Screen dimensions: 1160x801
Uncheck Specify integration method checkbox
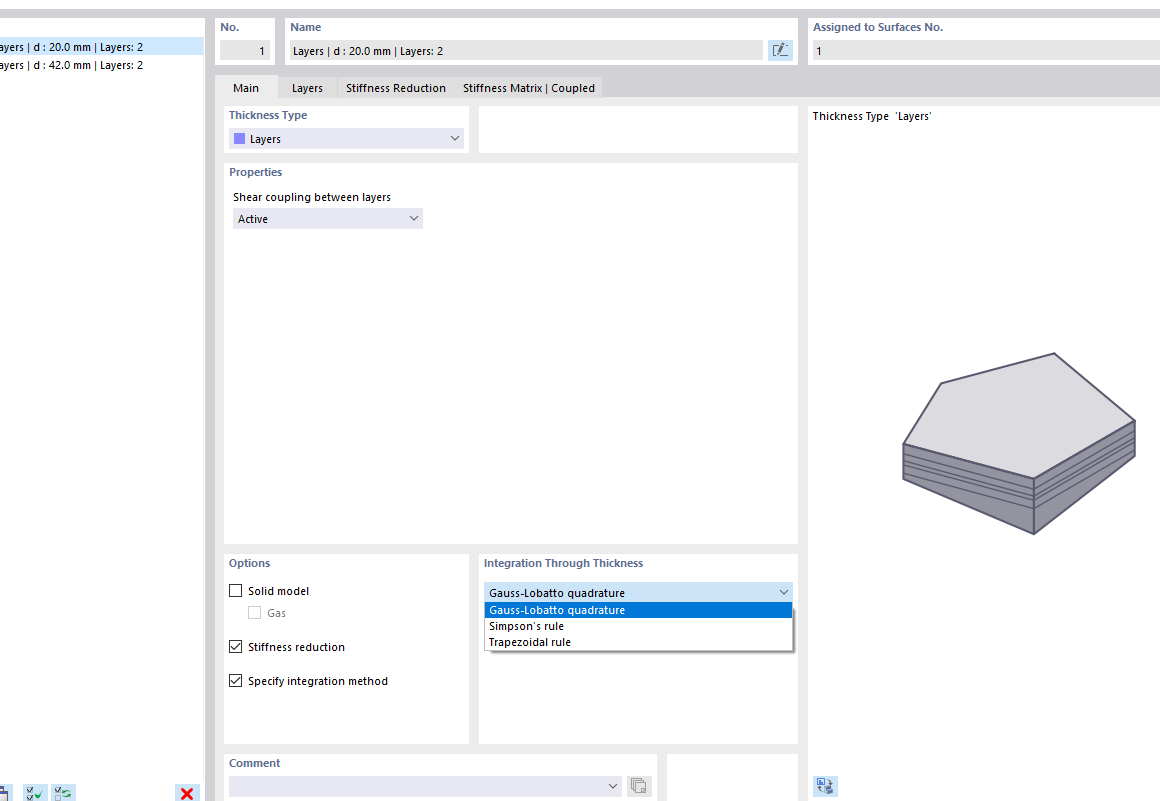coord(235,680)
